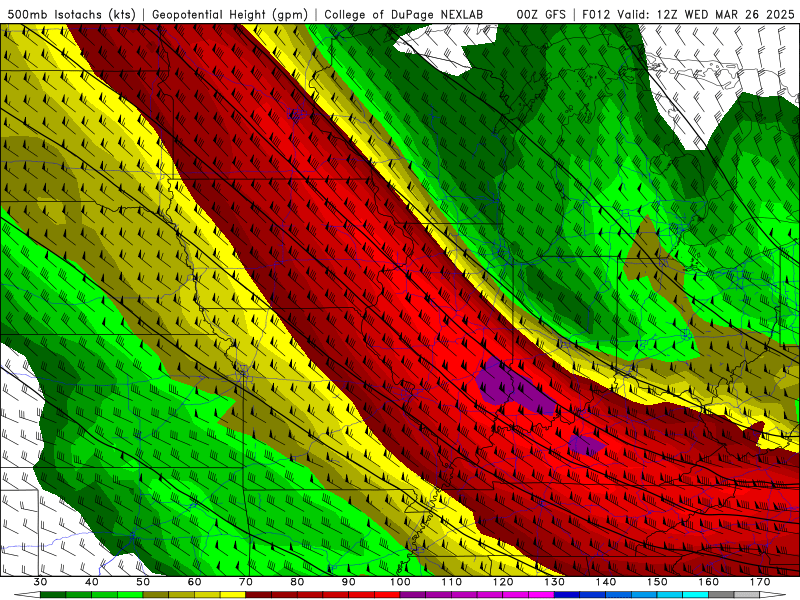Click the '120' value on the color scale
Viewport: 800px width, 600px height.
point(503,582)
